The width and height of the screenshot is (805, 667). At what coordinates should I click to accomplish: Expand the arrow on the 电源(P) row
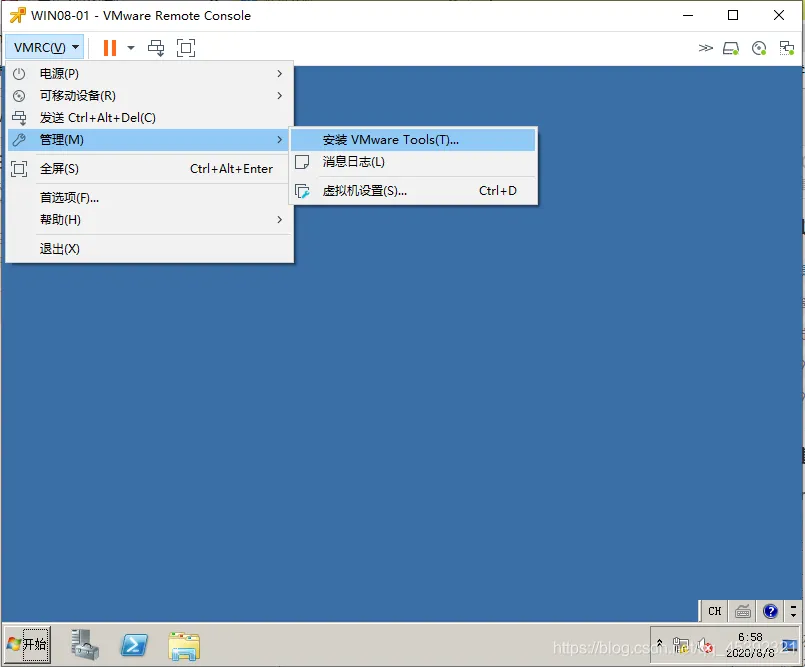pyautogui.click(x=280, y=74)
